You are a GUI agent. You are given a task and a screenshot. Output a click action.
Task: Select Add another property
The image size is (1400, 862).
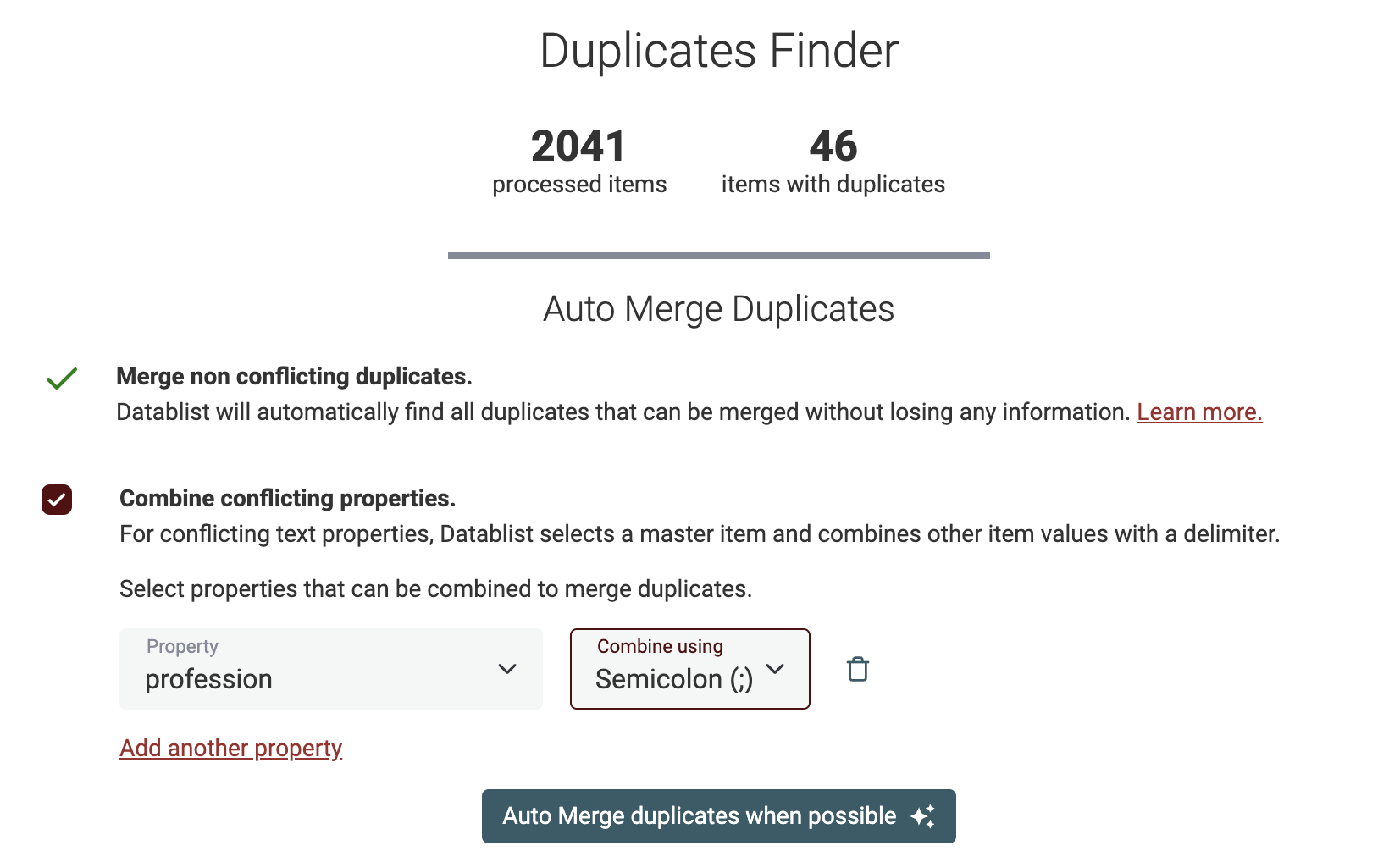[230, 749]
